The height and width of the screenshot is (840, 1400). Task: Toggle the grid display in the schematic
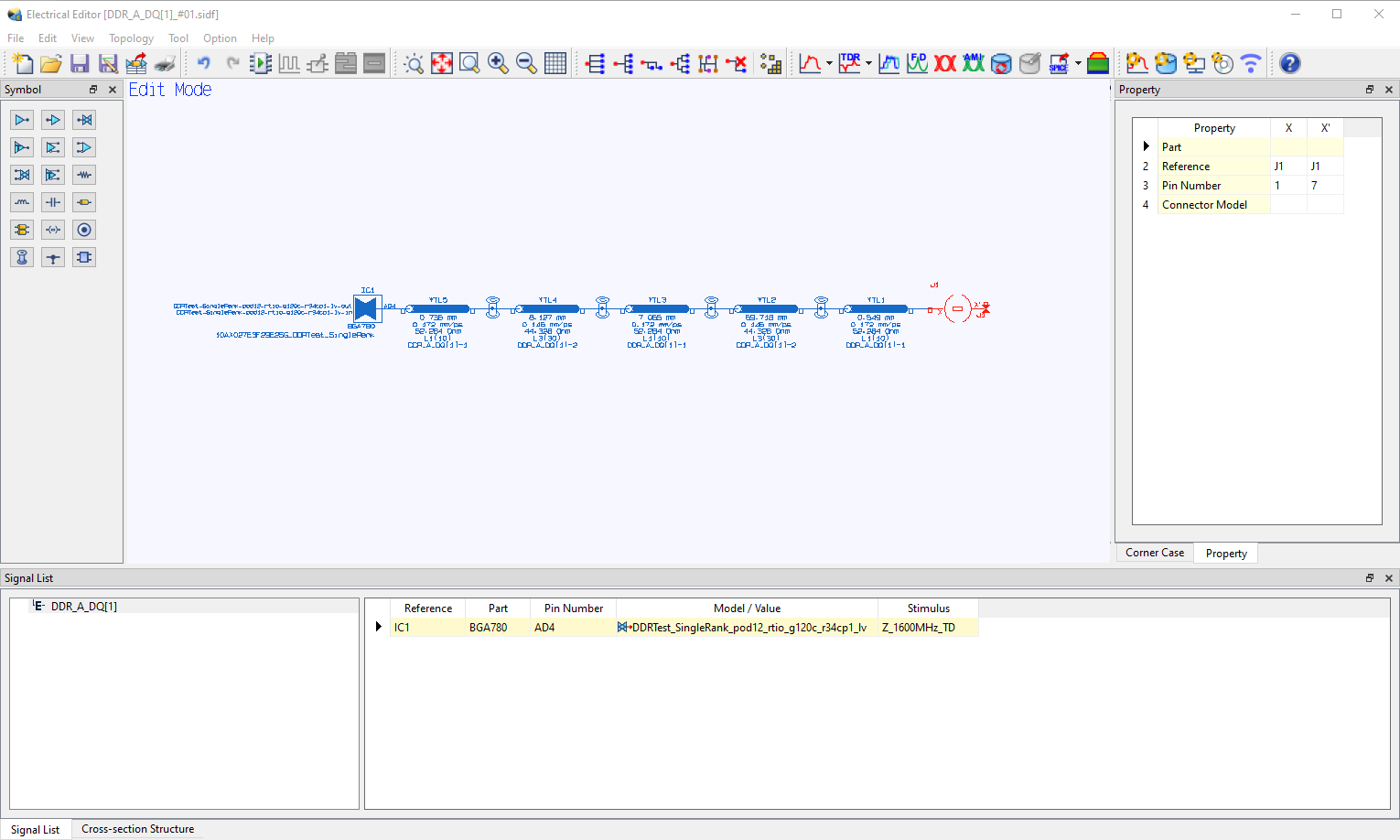coord(555,63)
